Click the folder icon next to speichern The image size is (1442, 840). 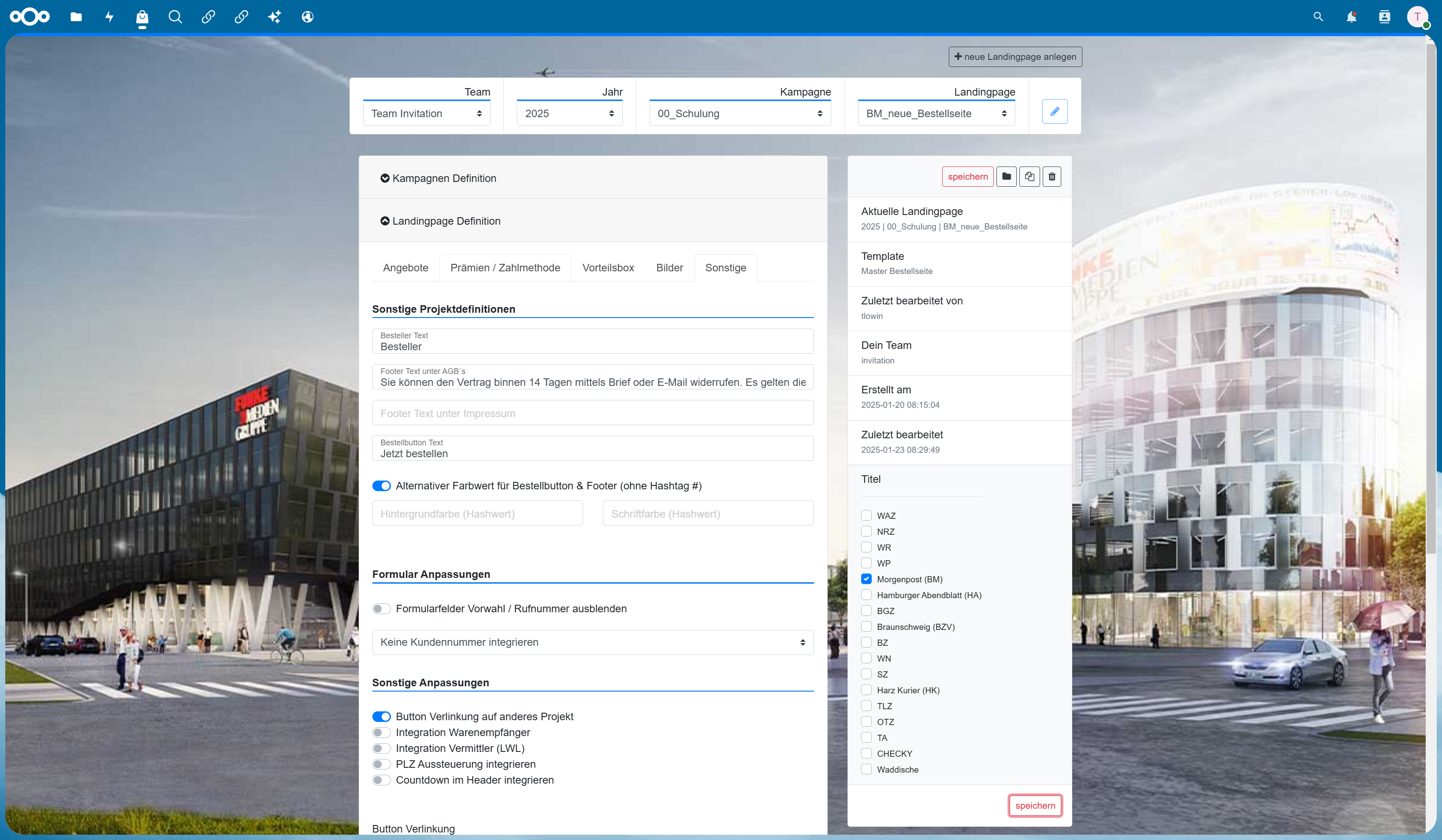coord(1007,177)
